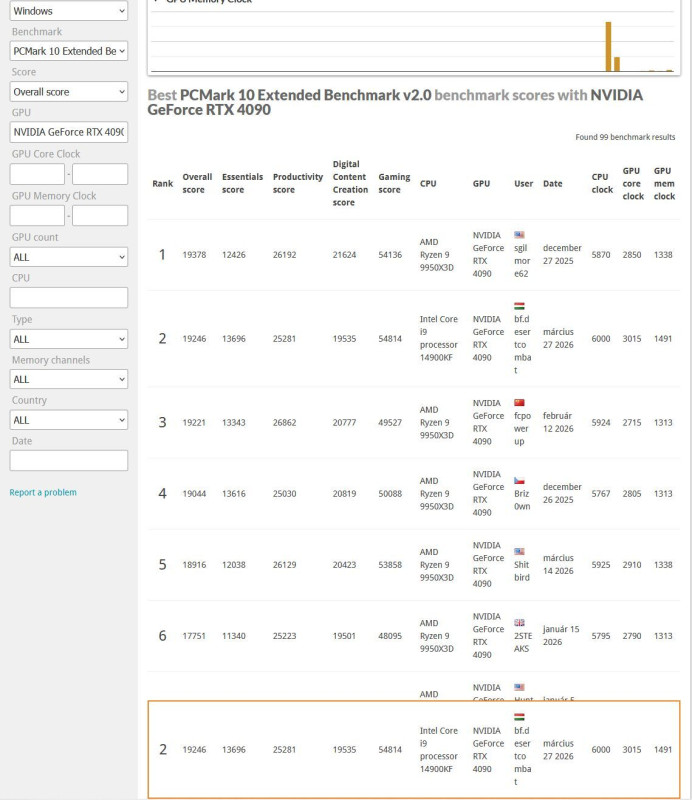Open the Type dropdown
692x800 pixels.
[x=68, y=339]
